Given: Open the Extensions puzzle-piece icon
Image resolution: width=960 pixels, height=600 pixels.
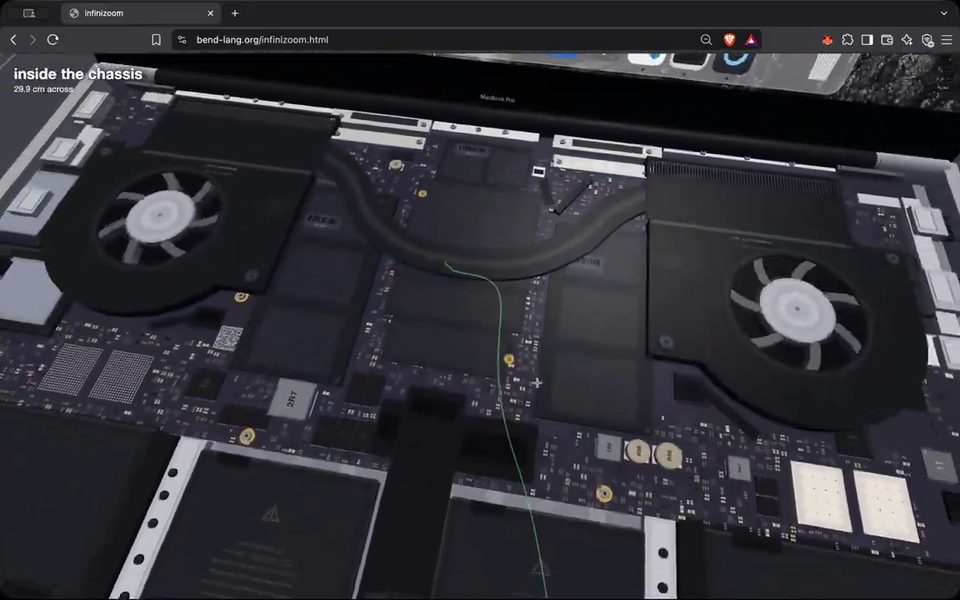Looking at the screenshot, I should click(847, 40).
